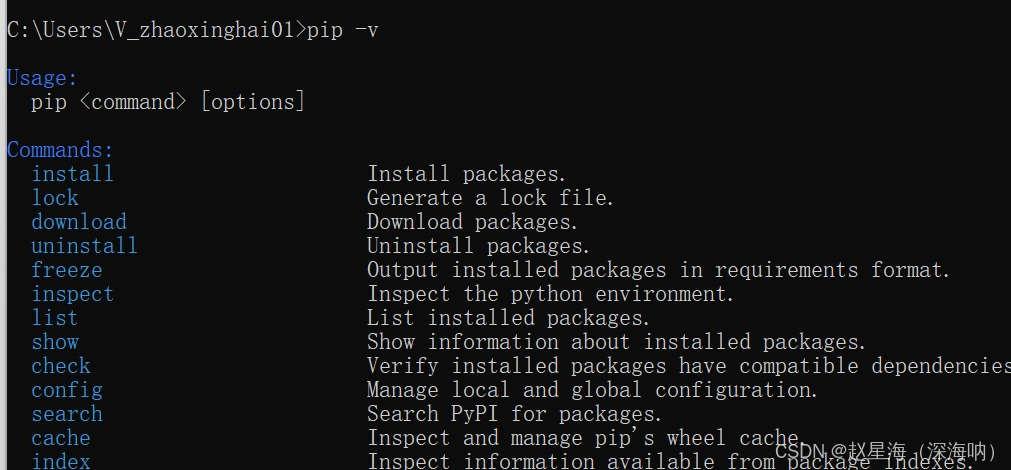Select the 'download' command word

[x=79, y=222]
